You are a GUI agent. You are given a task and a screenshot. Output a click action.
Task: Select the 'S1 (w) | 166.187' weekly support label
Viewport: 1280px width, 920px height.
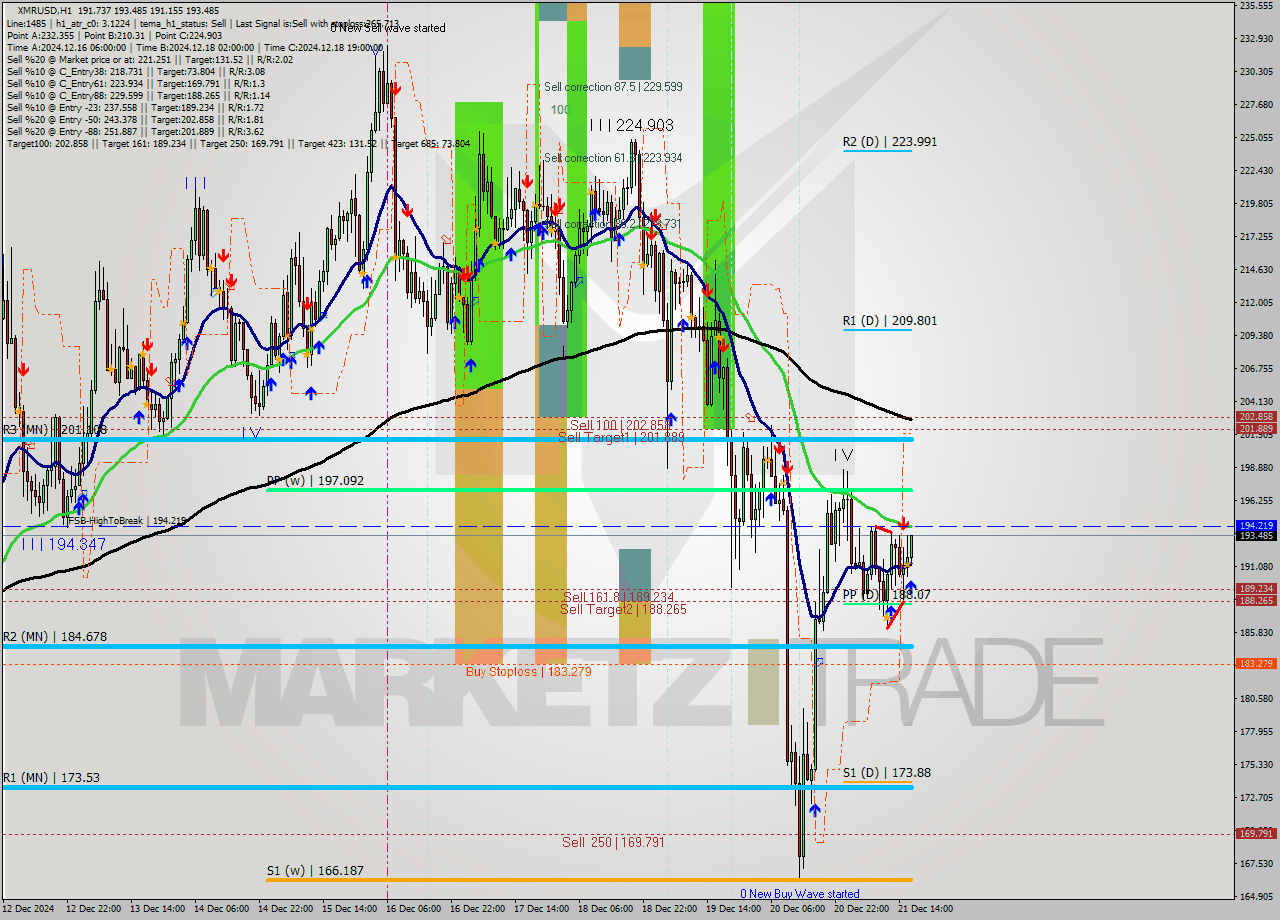point(315,871)
